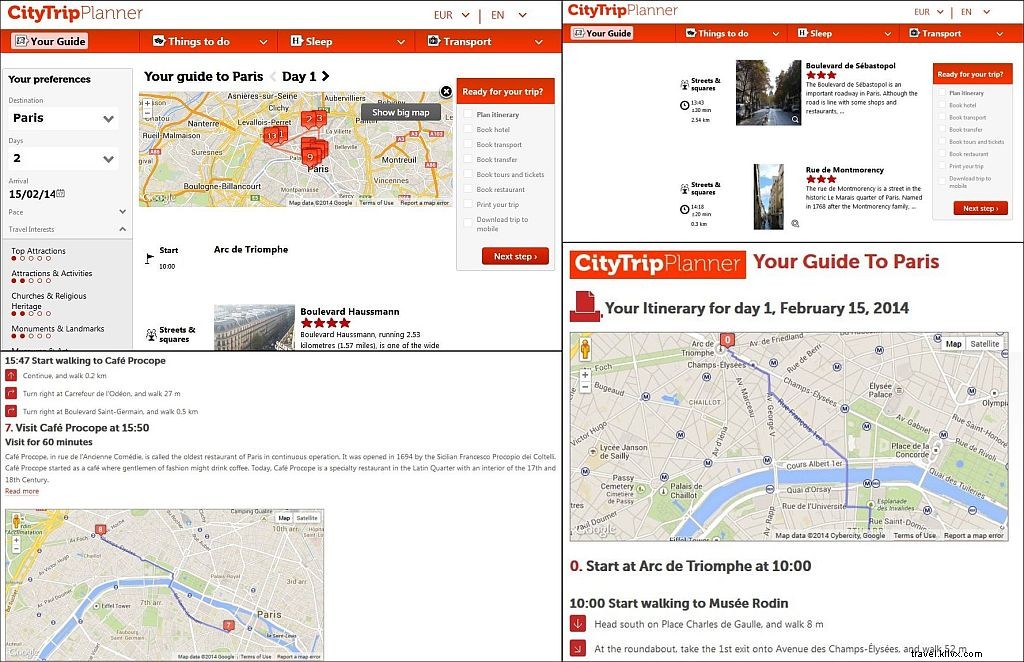Expand the Pace preference section
The image size is (1024, 662).
[67, 212]
